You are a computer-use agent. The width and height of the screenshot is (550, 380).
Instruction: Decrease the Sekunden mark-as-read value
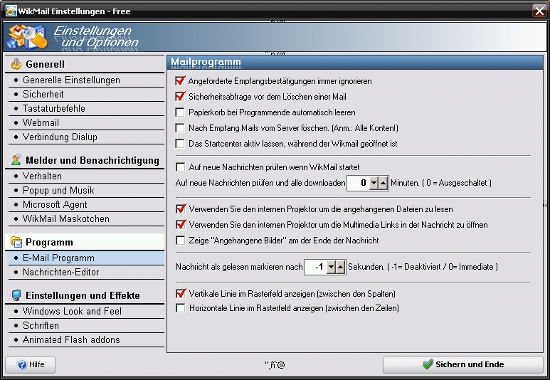click(x=331, y=267)
